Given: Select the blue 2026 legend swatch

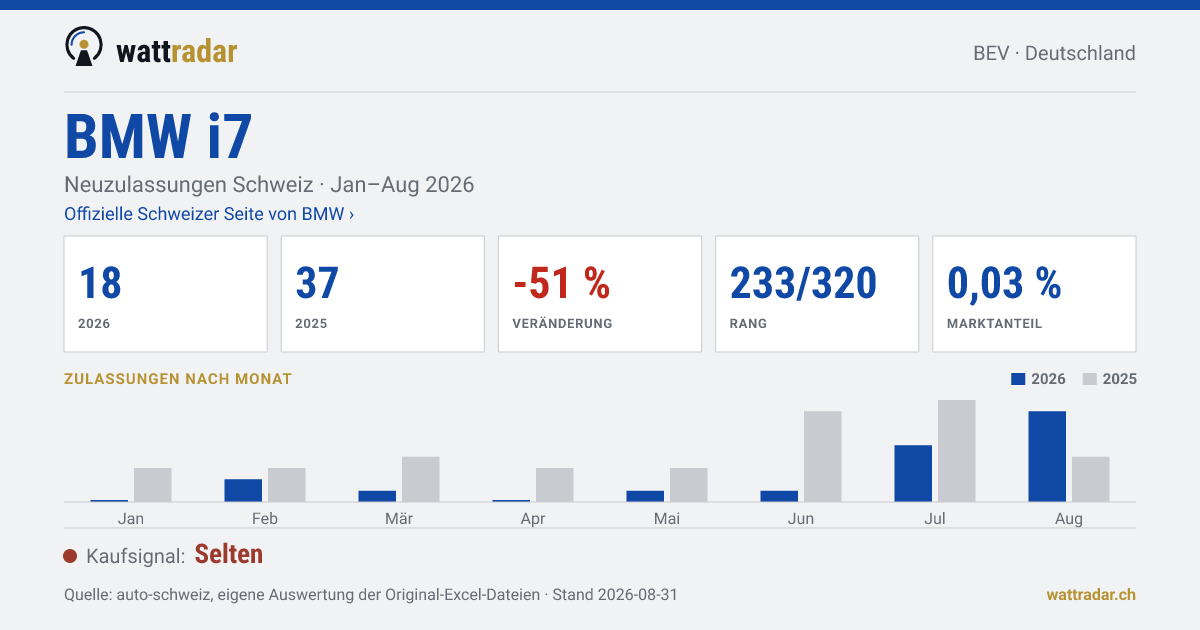Looking at the screenshot, I should [1019, 379].
